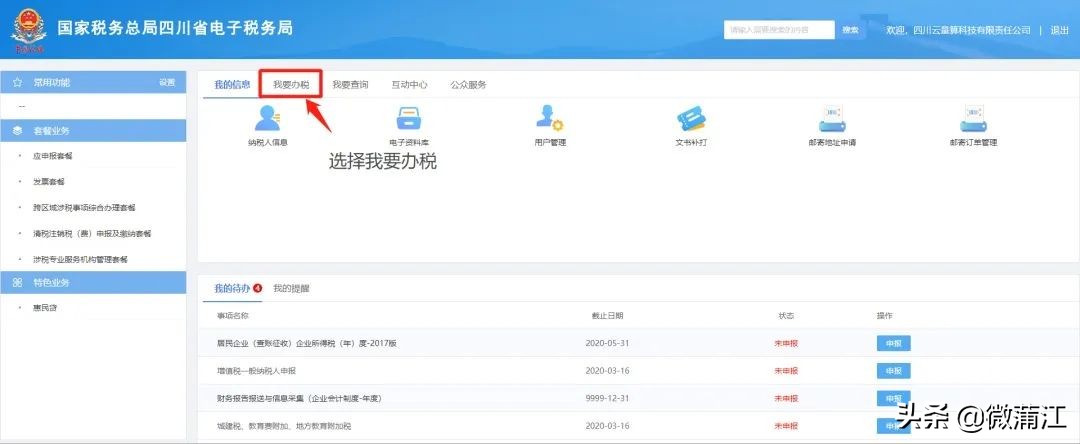The image size is (1080, 444).
Task: Click 财务报告报送与信息采集 item name
Action: click(299, 398)
